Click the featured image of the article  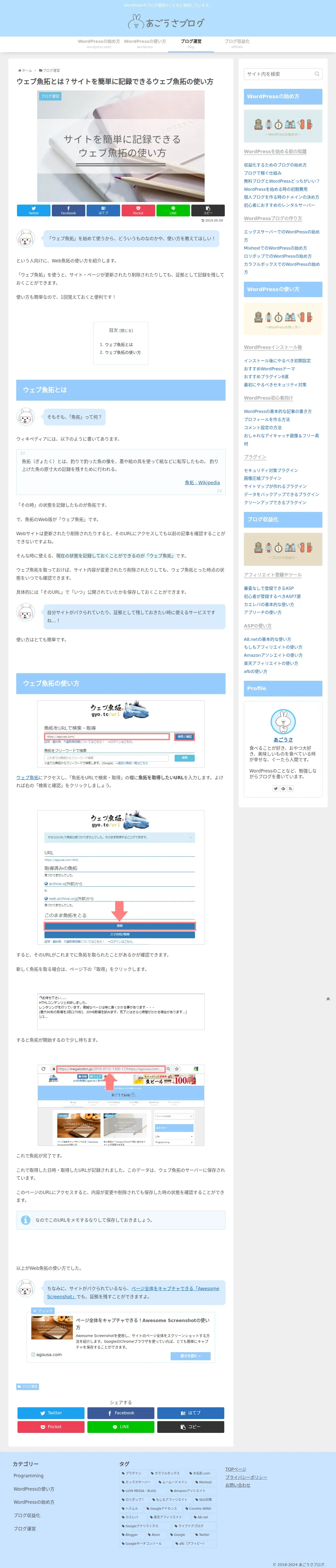(121, 146)
